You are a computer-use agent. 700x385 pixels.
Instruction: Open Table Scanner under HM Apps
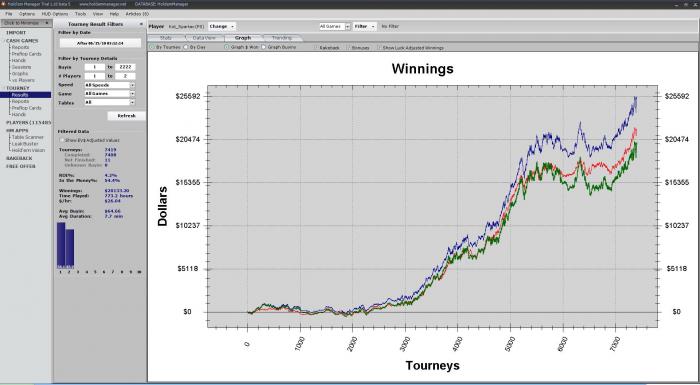tap(28, 137)
